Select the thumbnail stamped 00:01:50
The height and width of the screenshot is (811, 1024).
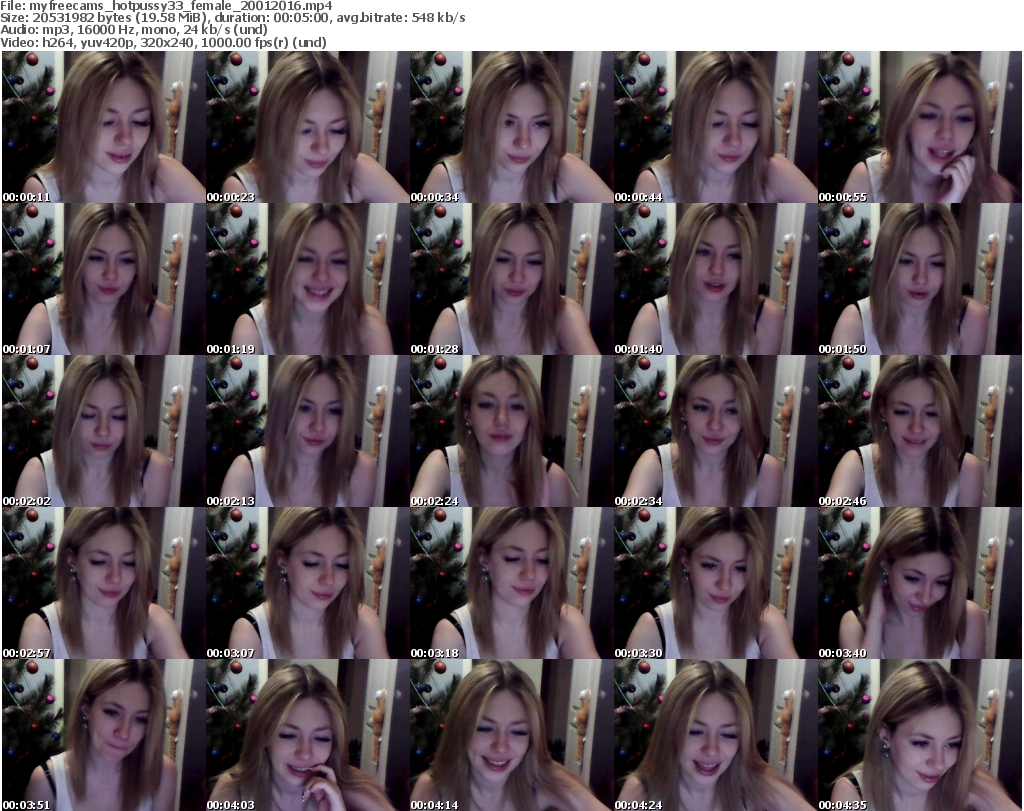point(920,279)
